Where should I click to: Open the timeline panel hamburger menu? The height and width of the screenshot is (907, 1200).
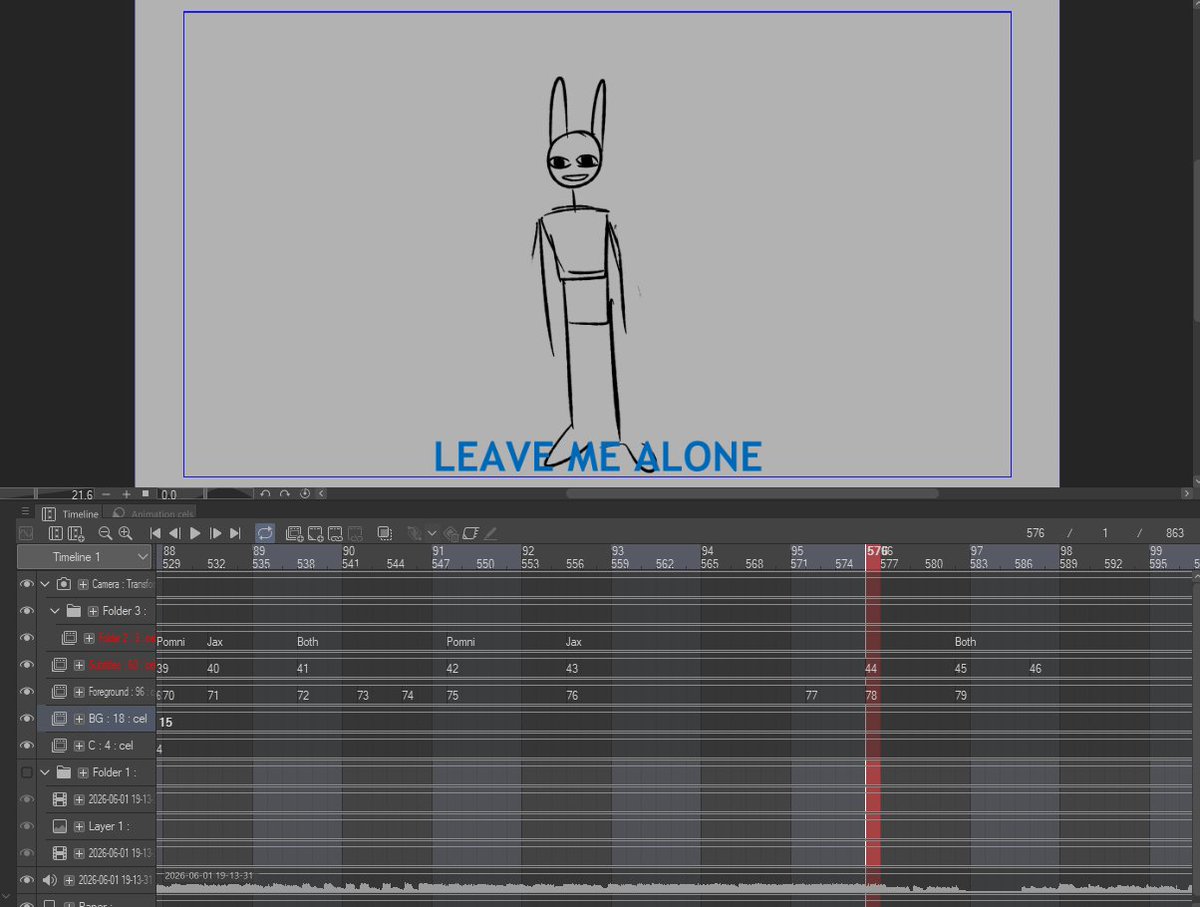coord(25,512)
